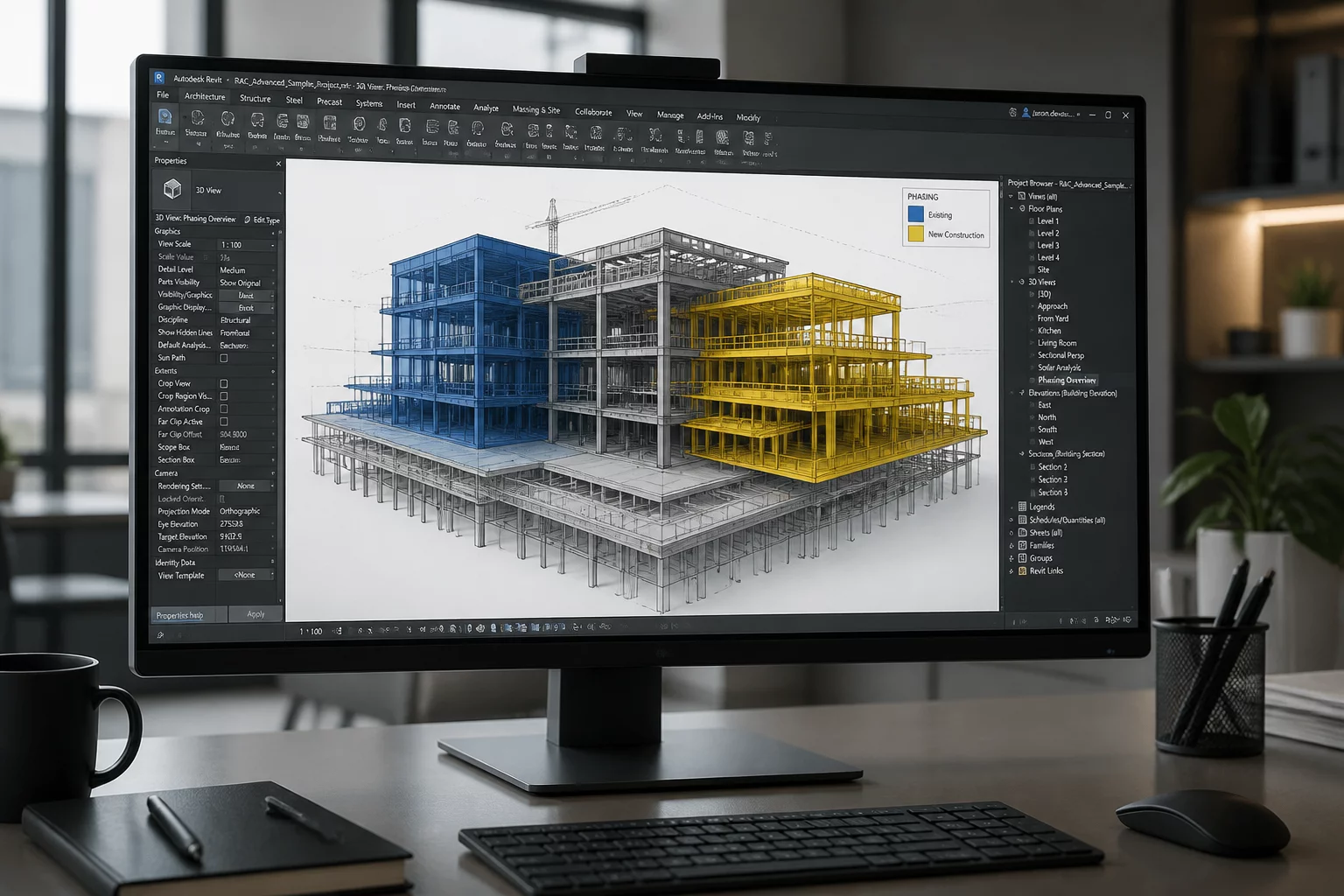Click the Schedules/Quantities icon in Project Browser
The image size is (1344, 896).
point(1022,520)
